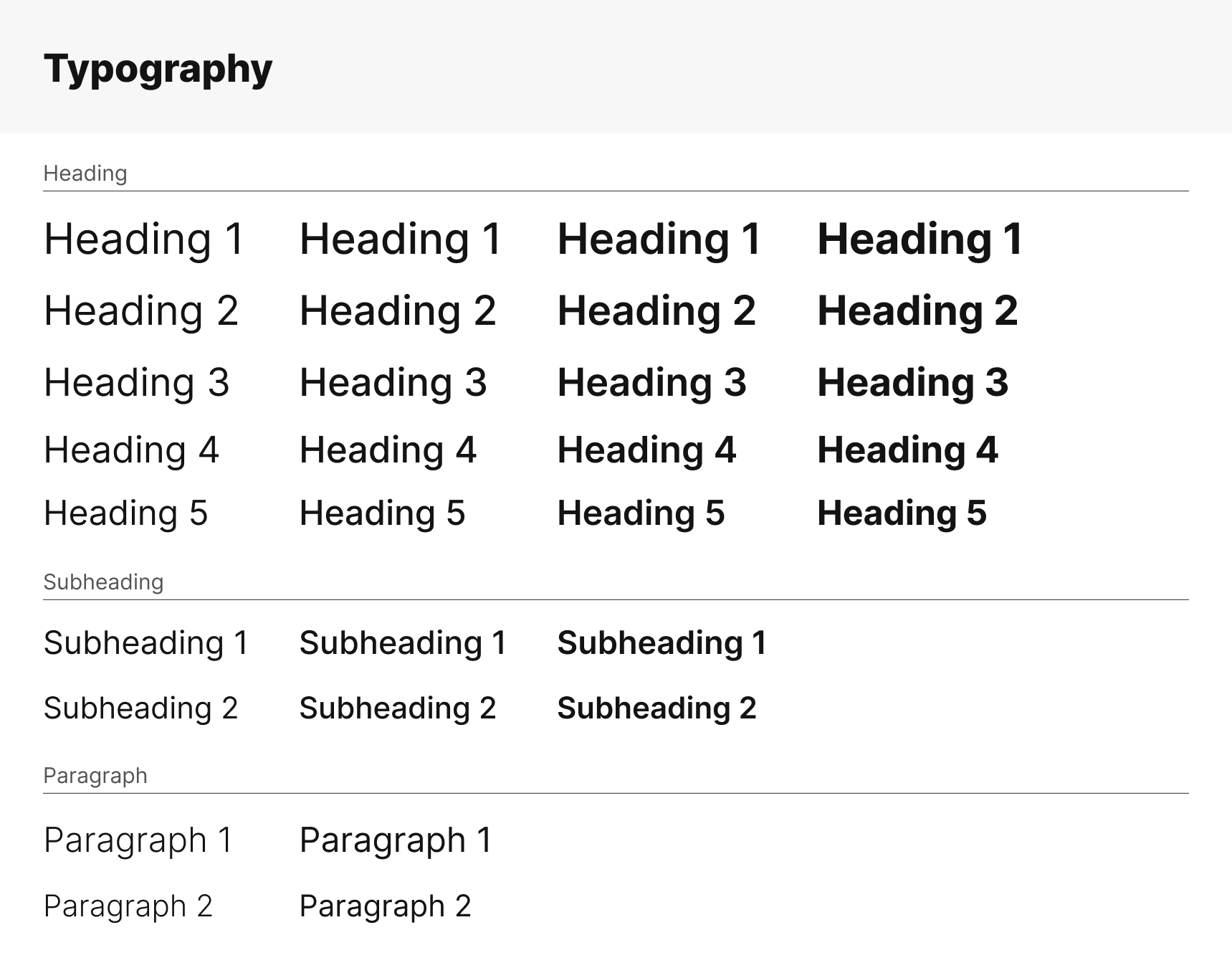Select the boldest Heading 4 sample
Image resolution: width=1232 pixels, height=968 pixels.
[x=907, y=450]
